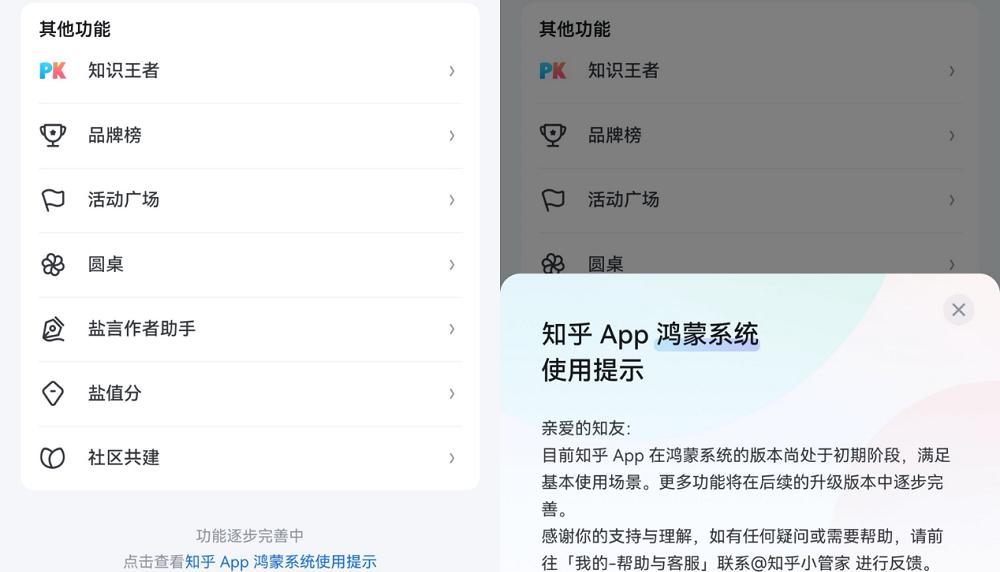Click the dimmed flag icon in right panel
Image resolution: width=1000 pixels, height=572 pixels.
pos(553,200)
